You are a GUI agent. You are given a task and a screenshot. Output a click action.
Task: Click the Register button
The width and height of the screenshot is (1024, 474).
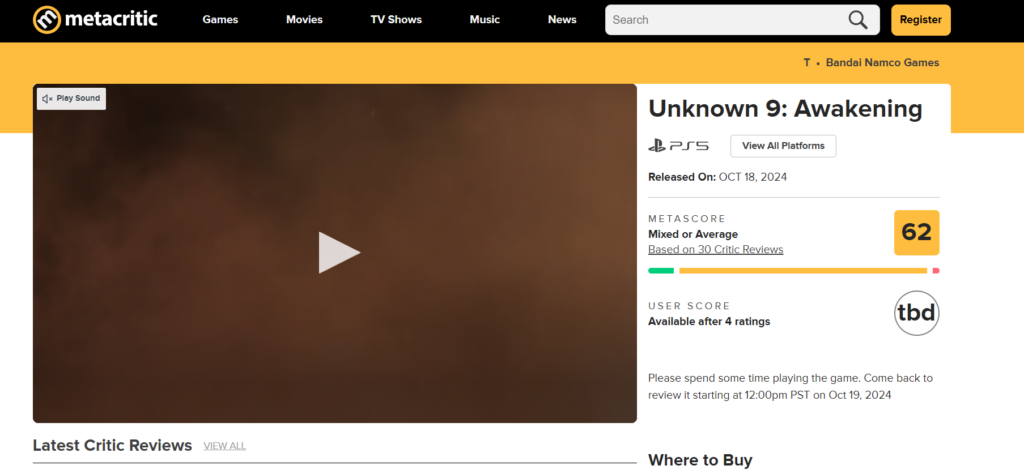pyautogui.click(x=921, y=20)
